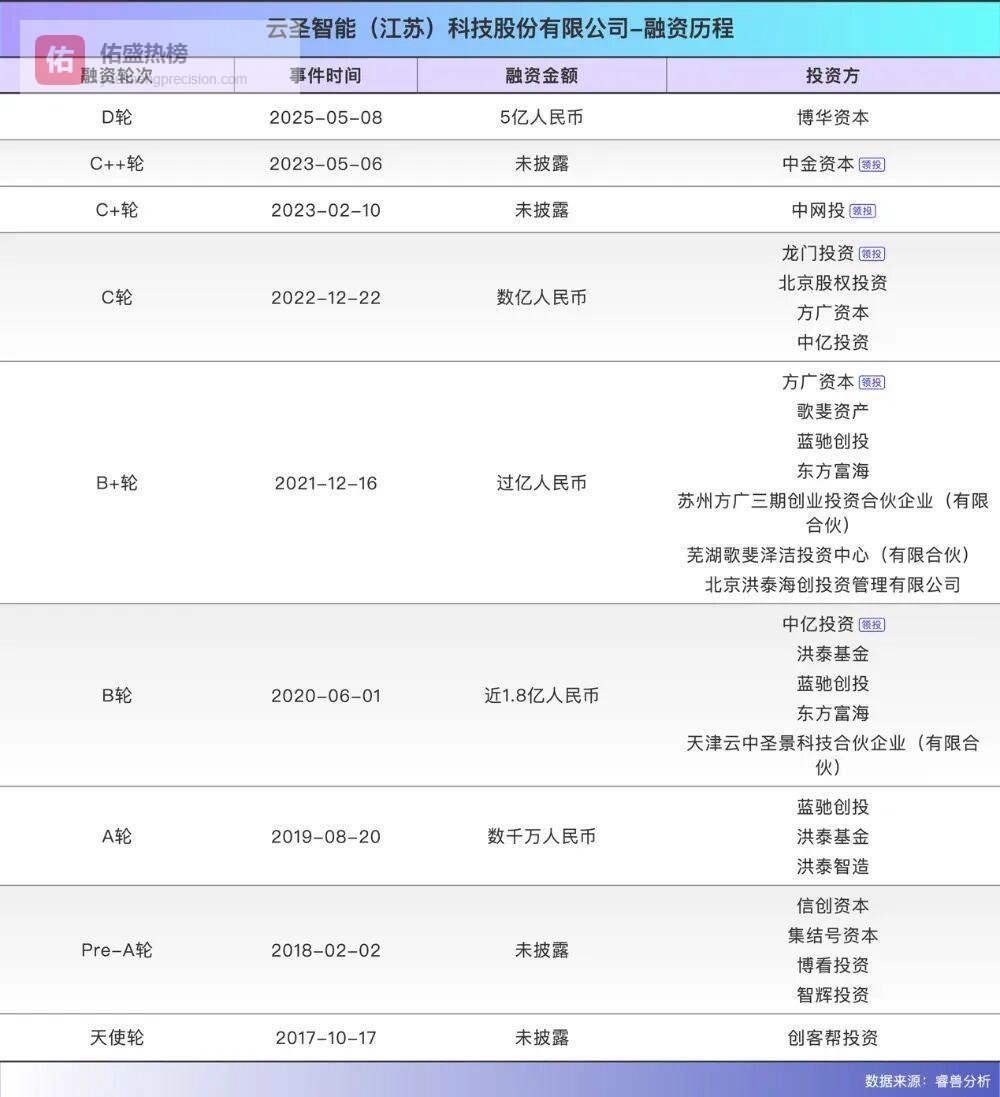Open the 北京股权投资 investor link
Image resolution: width=1000 pixels, height=1097 pixels.
coord(832,283)
